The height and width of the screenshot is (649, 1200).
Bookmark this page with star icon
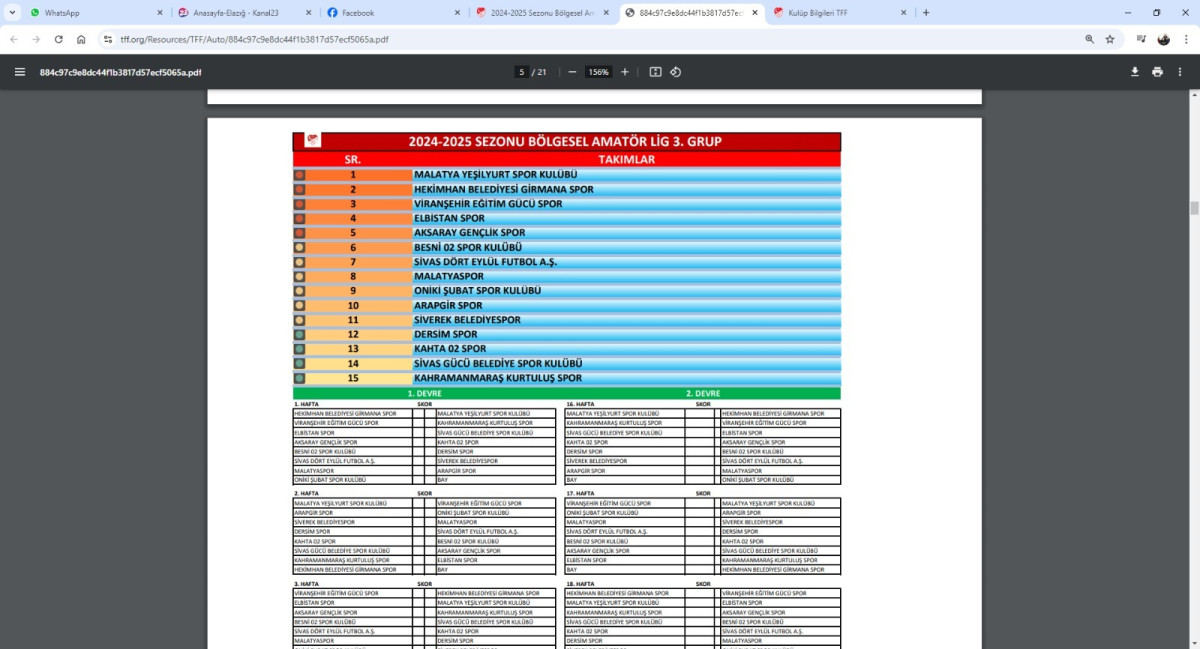(1110, 39)
